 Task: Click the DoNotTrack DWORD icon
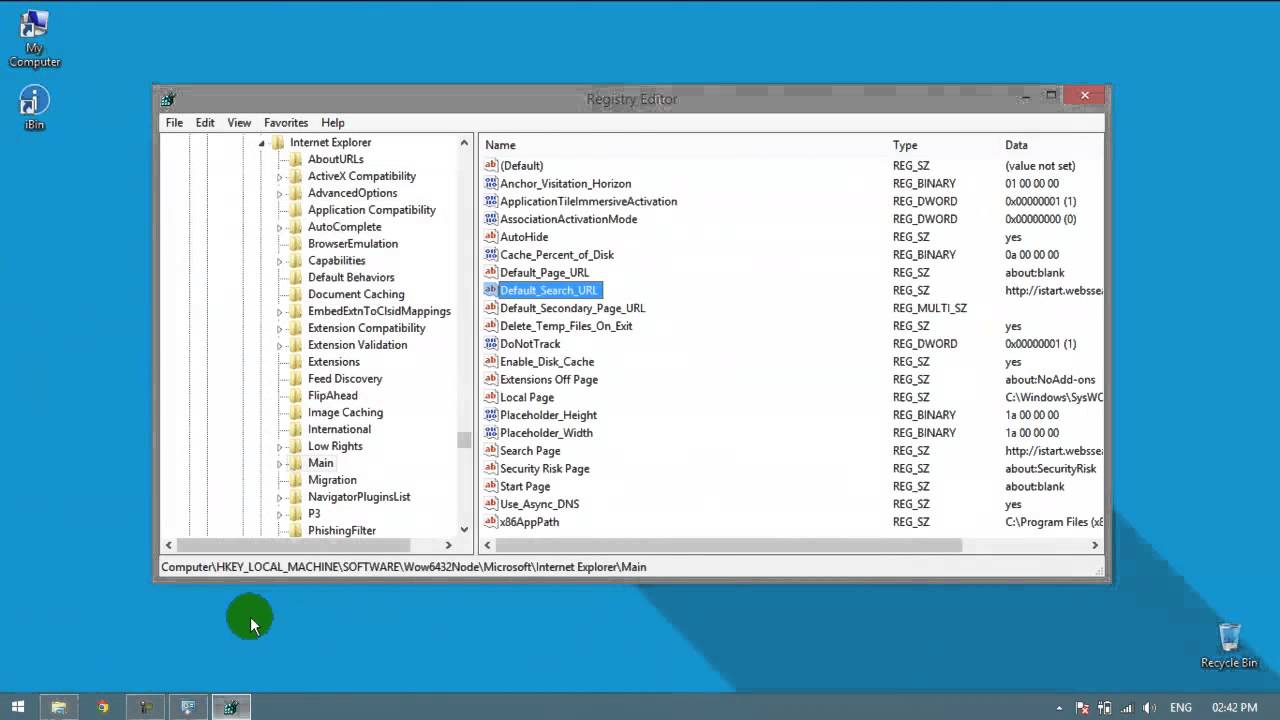click(x=491, y=344)
